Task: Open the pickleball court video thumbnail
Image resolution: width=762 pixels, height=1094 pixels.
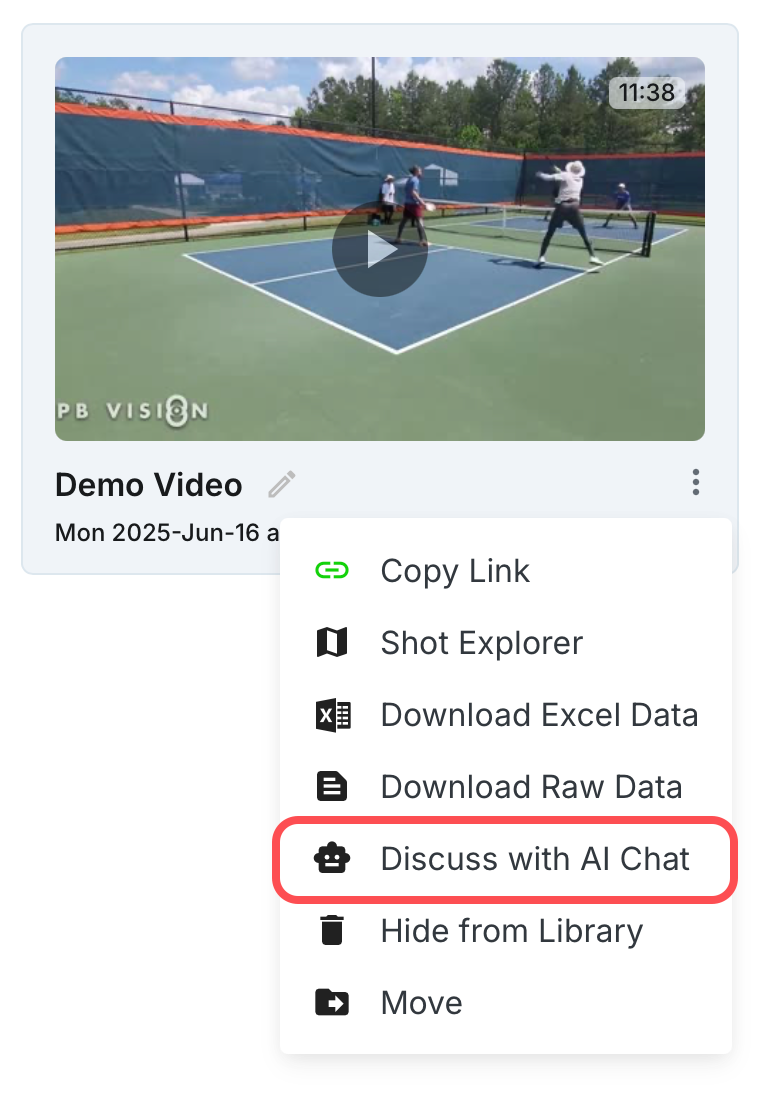Action: pyautogui.click(x=380, y=249)
